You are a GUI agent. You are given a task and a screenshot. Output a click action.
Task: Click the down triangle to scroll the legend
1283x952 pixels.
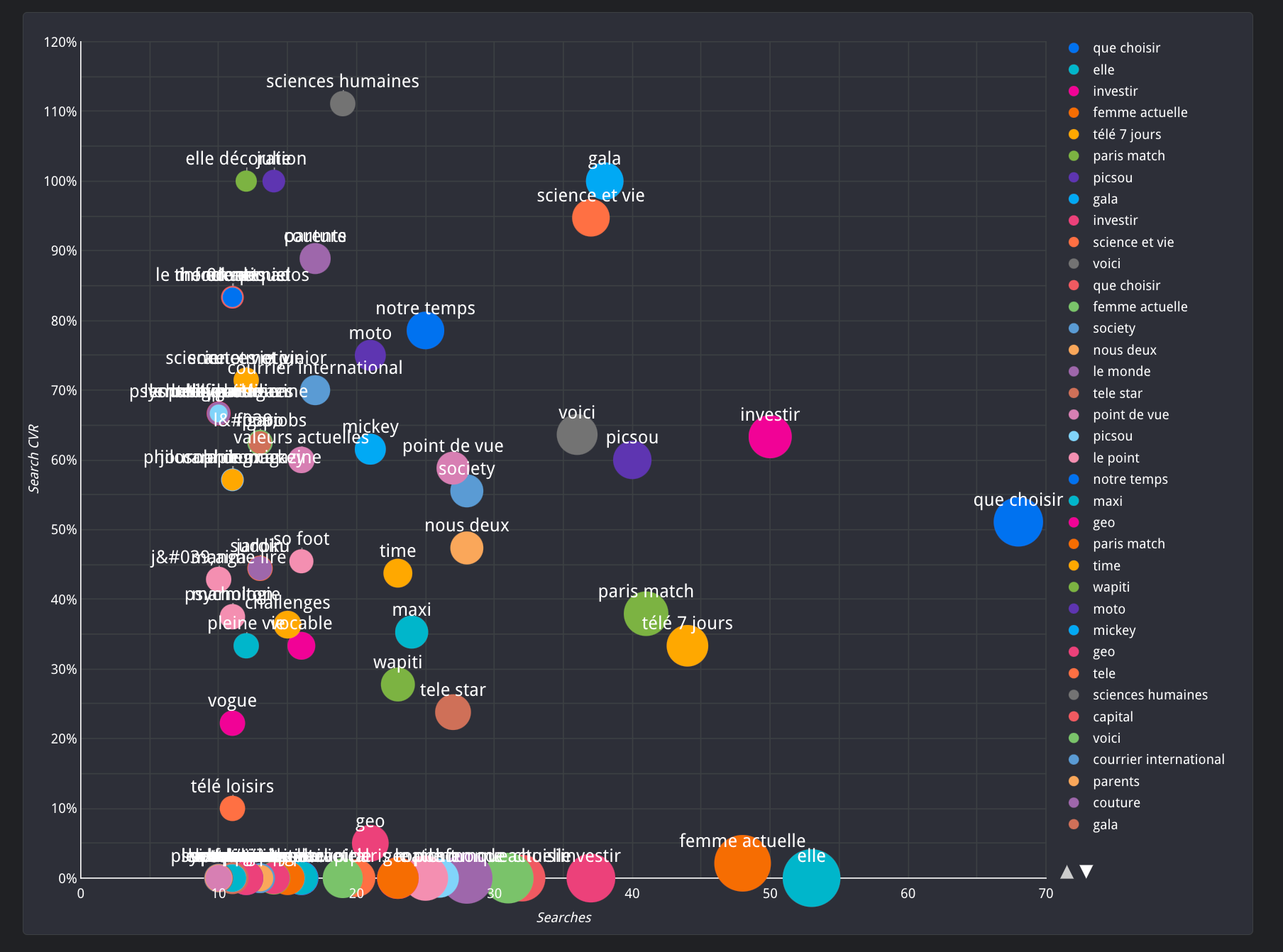coord(1086,873)
